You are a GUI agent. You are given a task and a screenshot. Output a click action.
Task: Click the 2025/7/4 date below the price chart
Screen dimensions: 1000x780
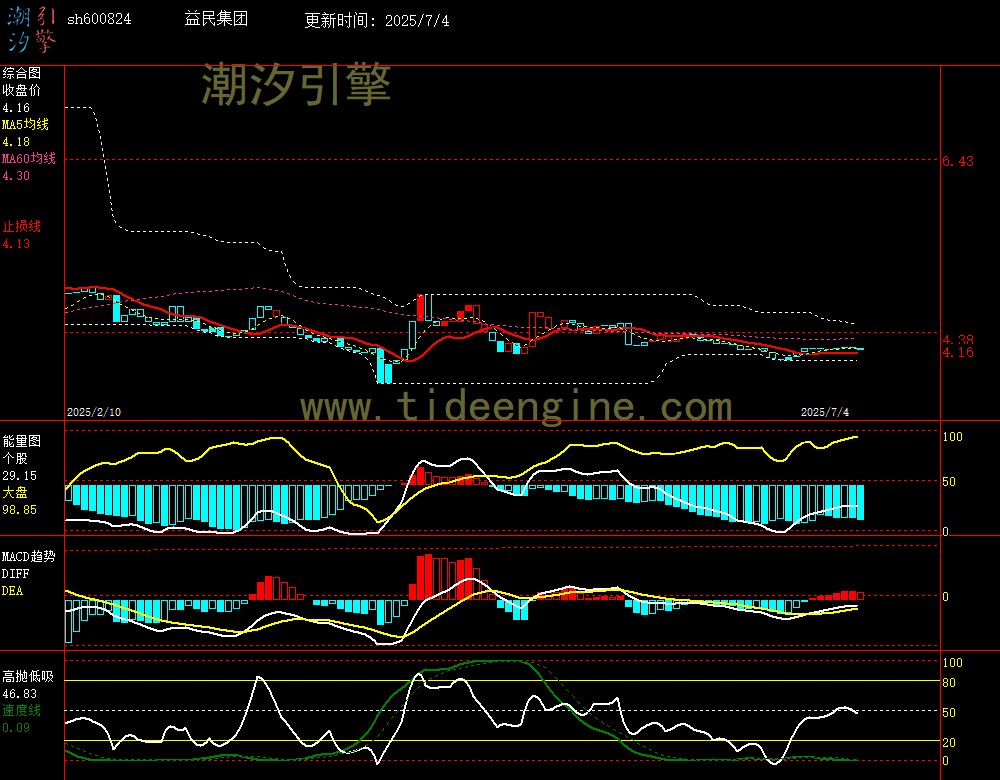tap(825, 412)
